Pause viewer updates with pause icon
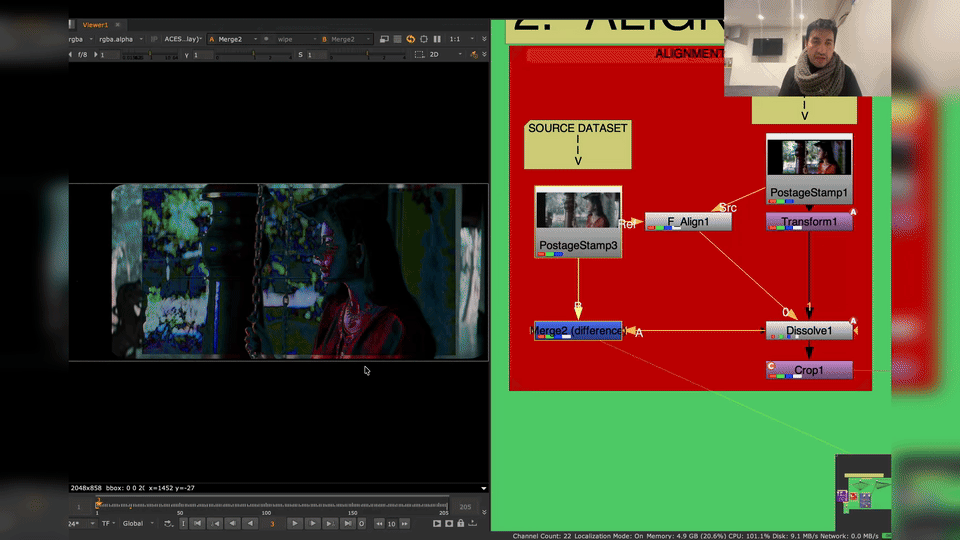 click(x=437, y=39)
